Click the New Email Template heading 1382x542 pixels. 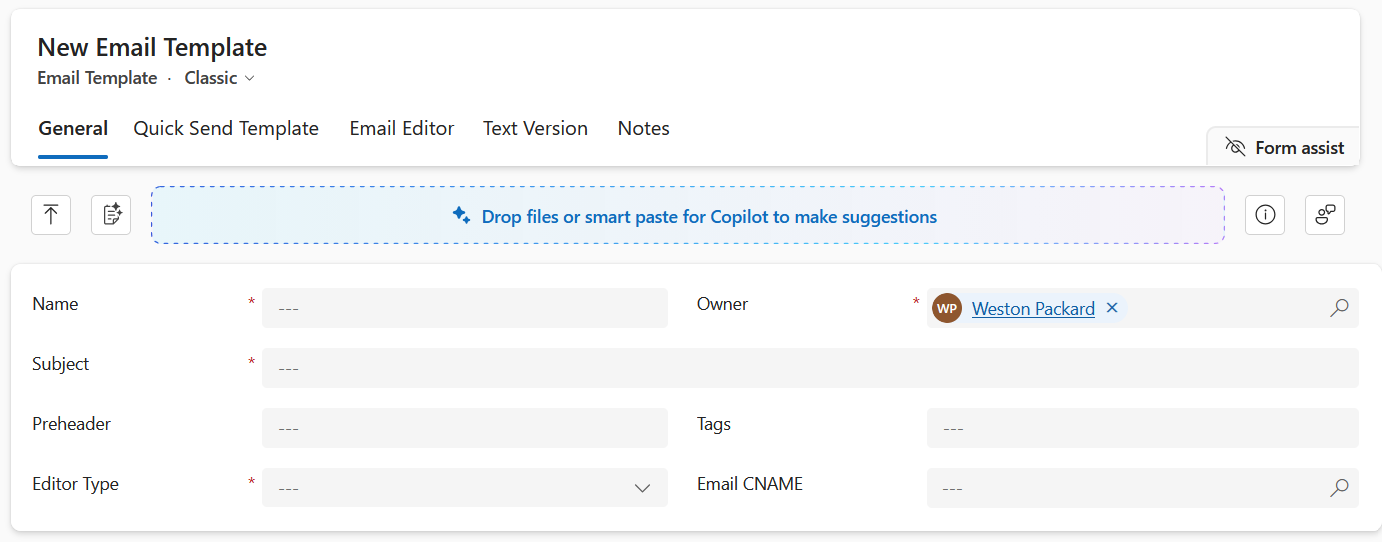(x=152, y=47)
